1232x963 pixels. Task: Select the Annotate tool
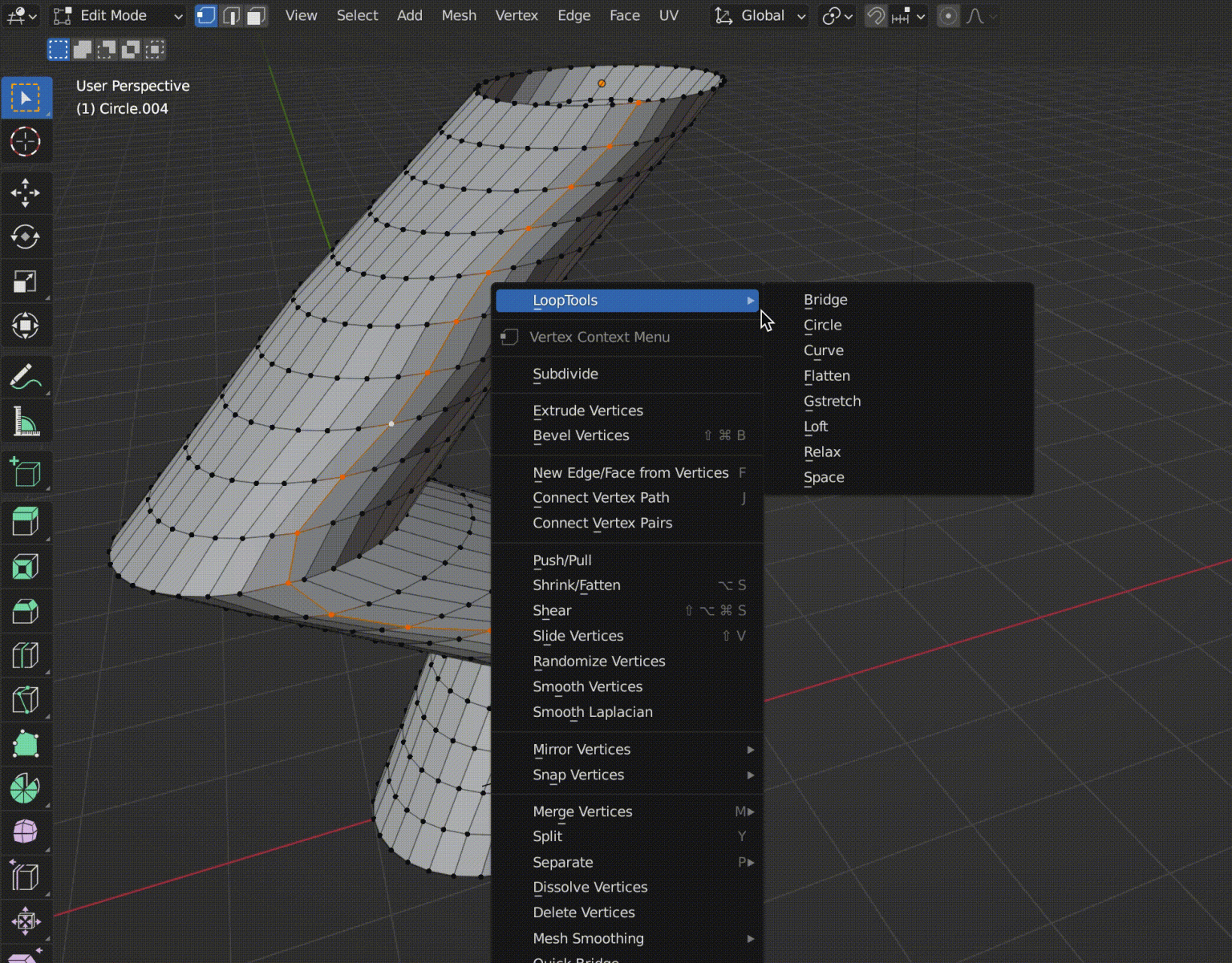click(x=26, y=377)
